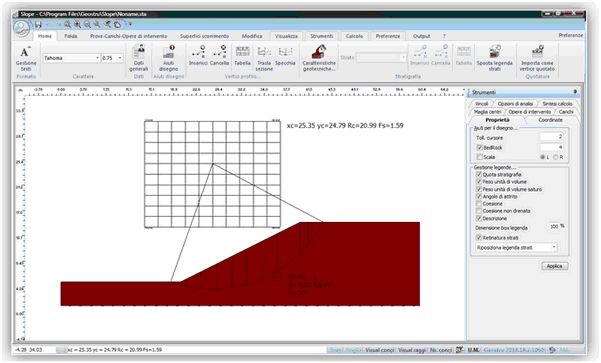Open Aiuti disegno drawing aids

coord(169,58)
